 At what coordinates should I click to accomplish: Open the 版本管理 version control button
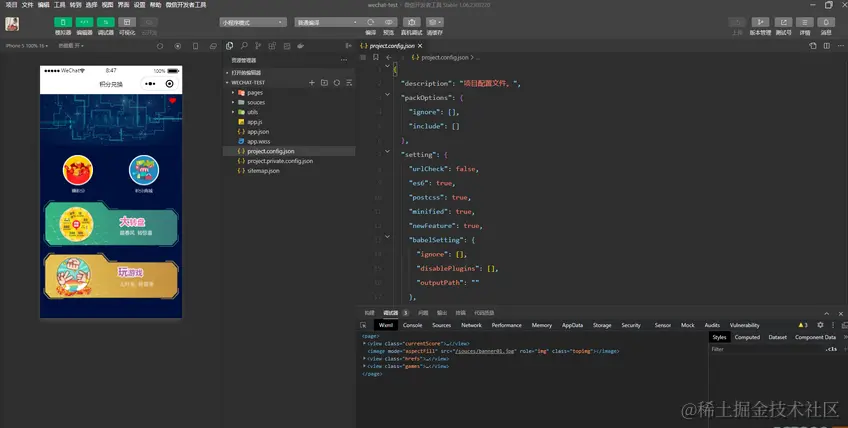tap(760, 22)
